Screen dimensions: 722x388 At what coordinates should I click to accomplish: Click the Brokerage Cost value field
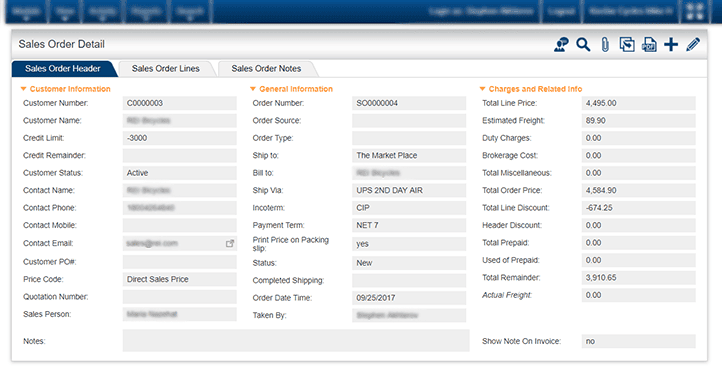point(638,156)
